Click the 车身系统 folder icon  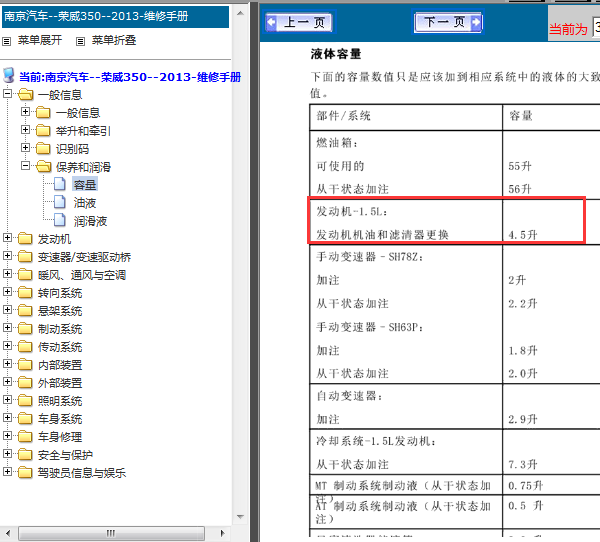(x=25, y=418)
